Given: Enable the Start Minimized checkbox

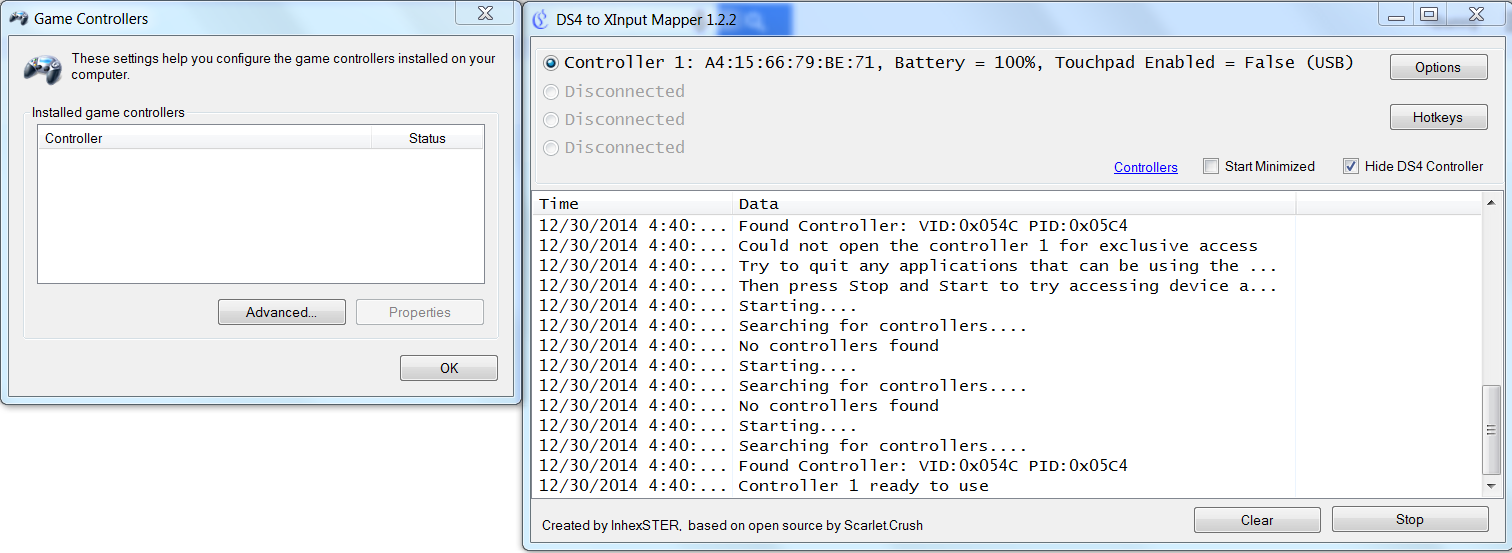Looking at the screenshot, I should (x=1211, y=166).
